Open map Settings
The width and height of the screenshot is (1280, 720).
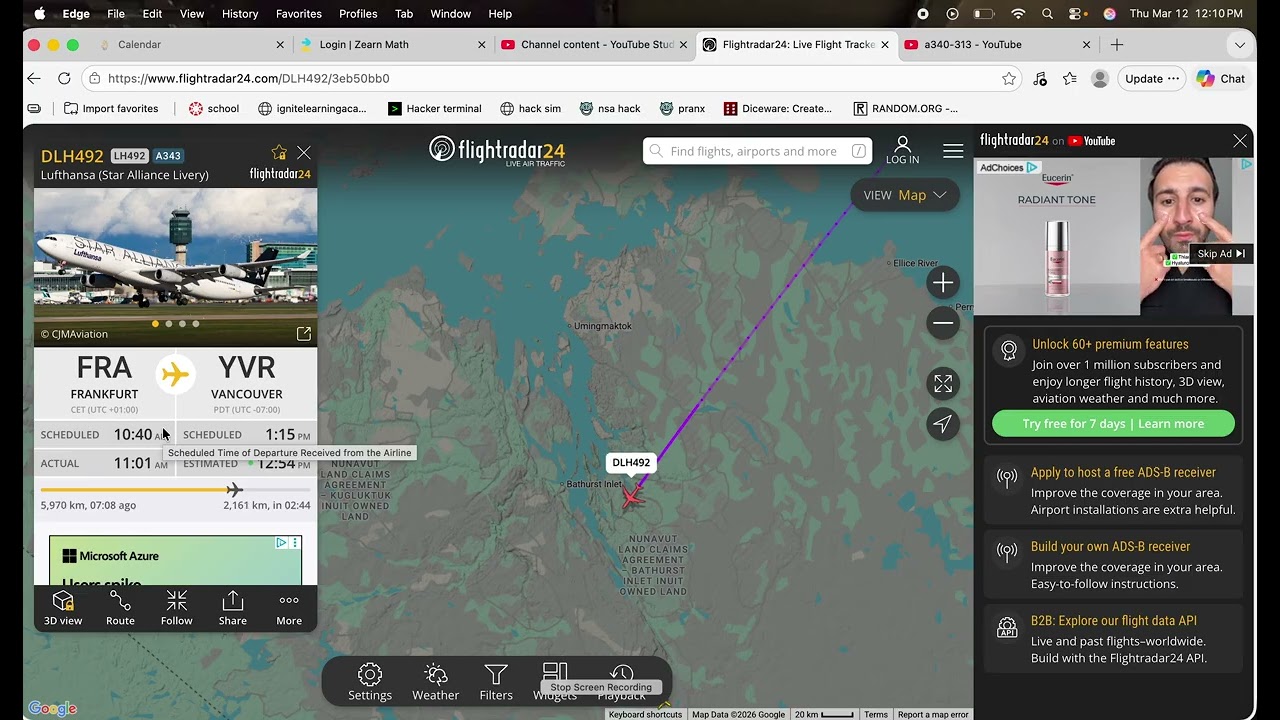(370, 683)
